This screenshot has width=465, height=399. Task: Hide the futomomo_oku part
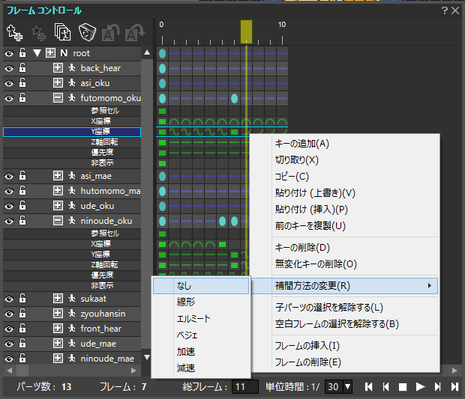9,98
